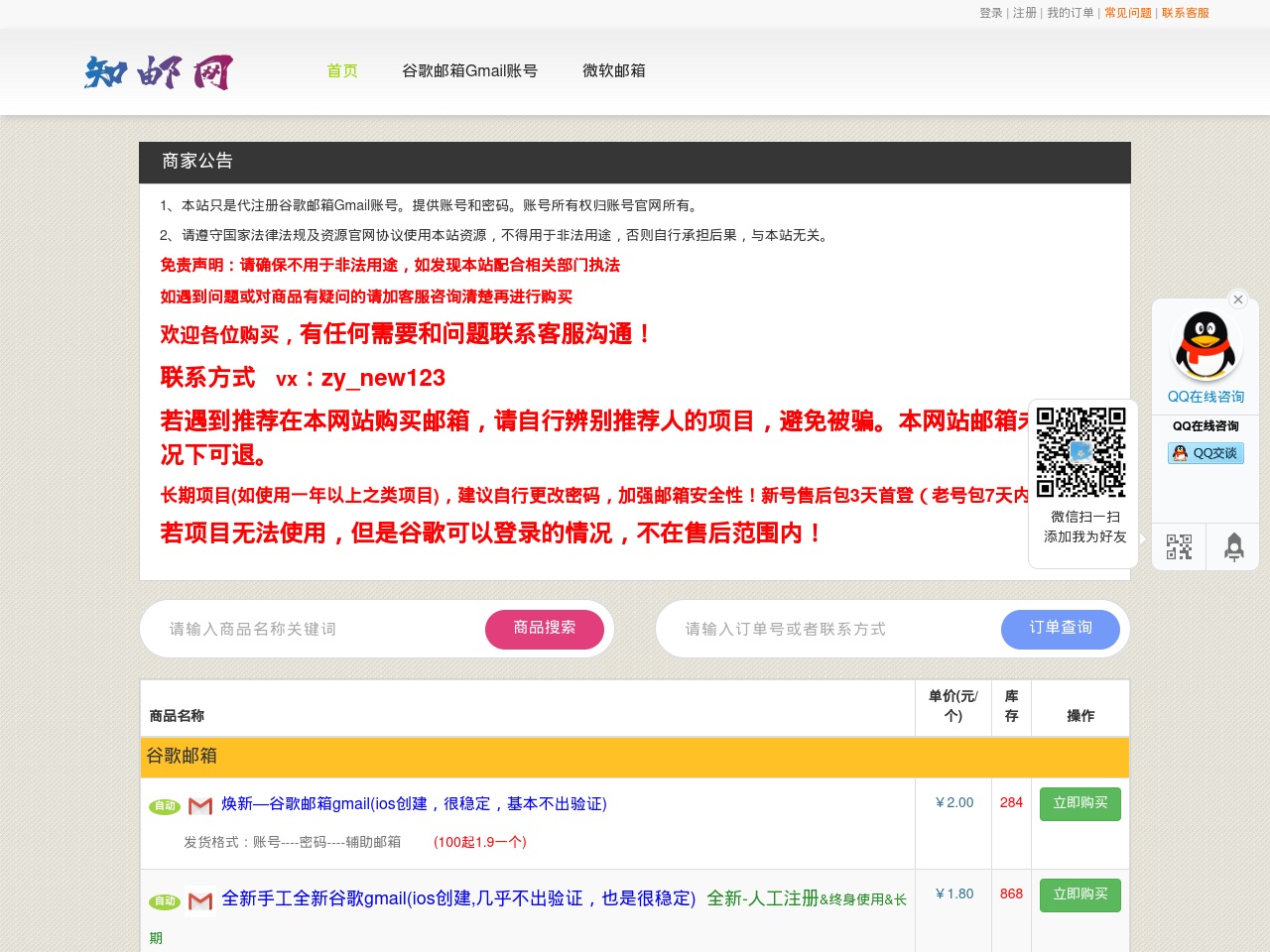The height and width of the screenshot is (952, 1270).
Task: Click the 知邮网 site logo
Action: click(x=159, y=71)
